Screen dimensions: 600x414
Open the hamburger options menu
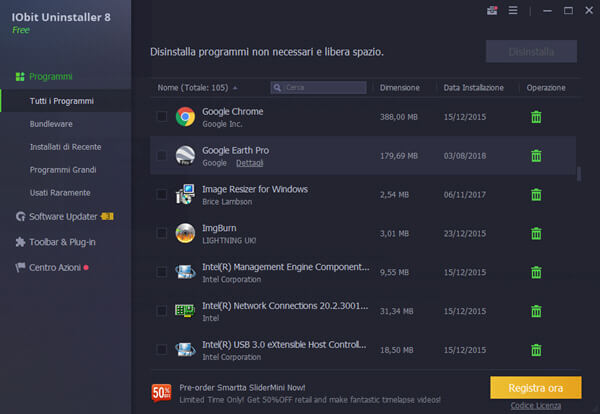513,10
